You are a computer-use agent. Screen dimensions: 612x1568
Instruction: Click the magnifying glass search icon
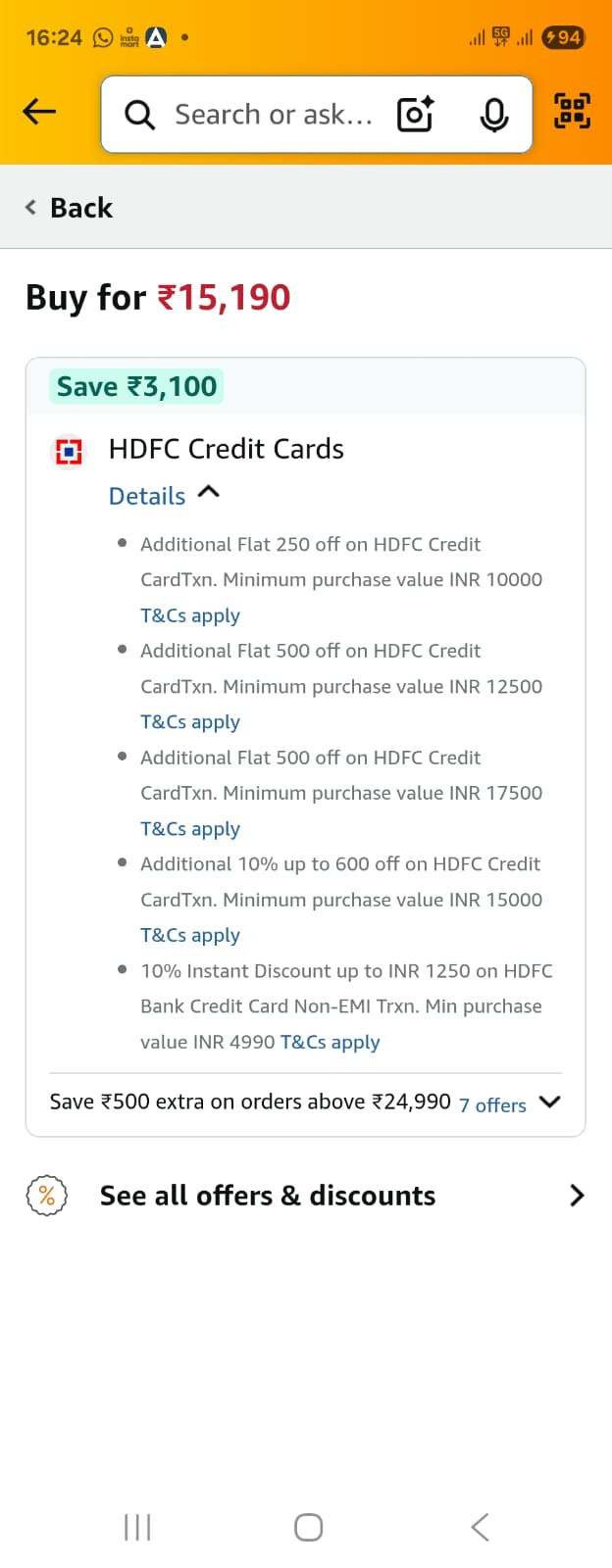(139, 116)
